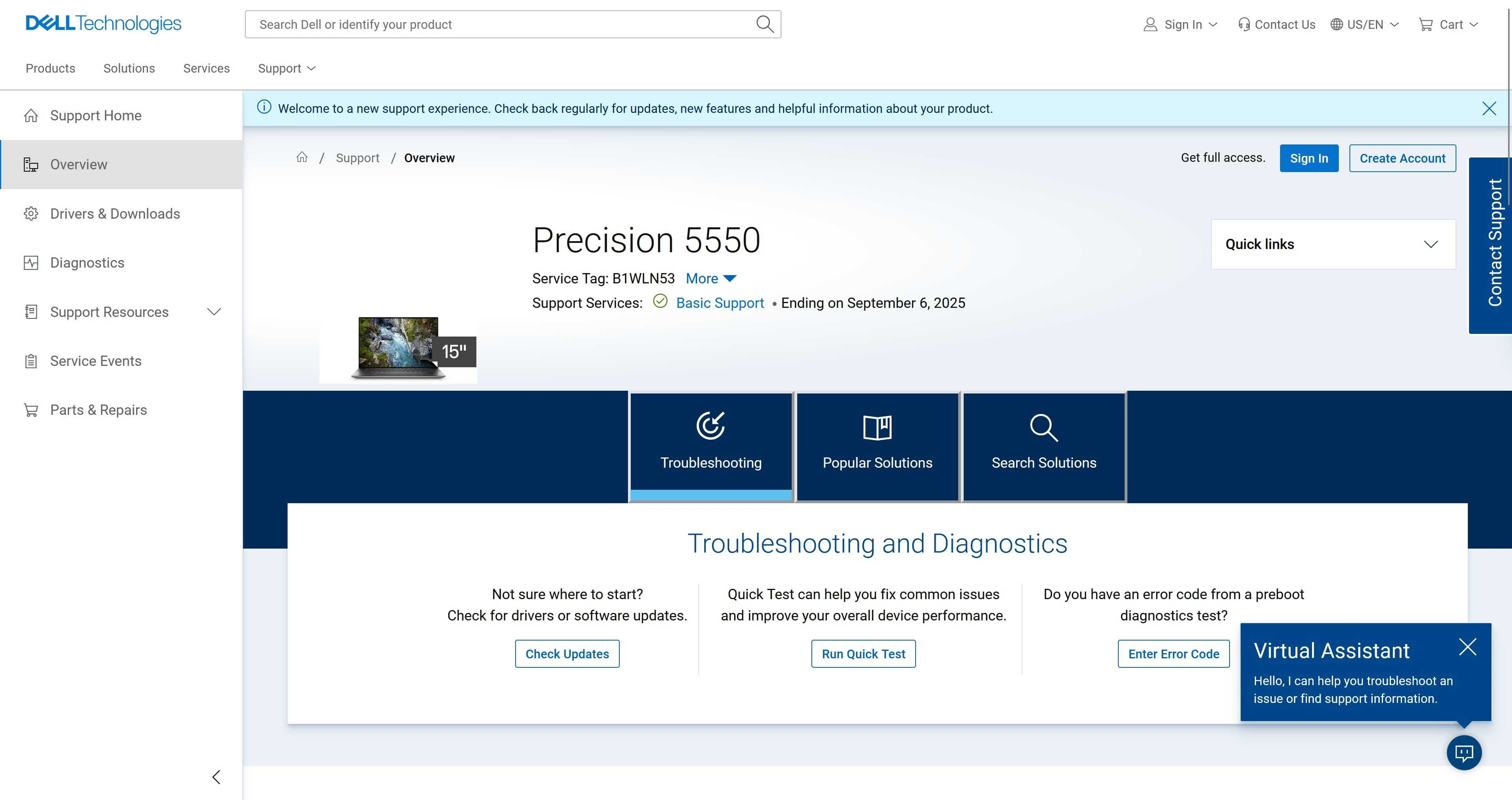The width and height of the screenshot is (1512, 800).
Task: Expand the Quick links dropdown
Action: [1333, 244]
